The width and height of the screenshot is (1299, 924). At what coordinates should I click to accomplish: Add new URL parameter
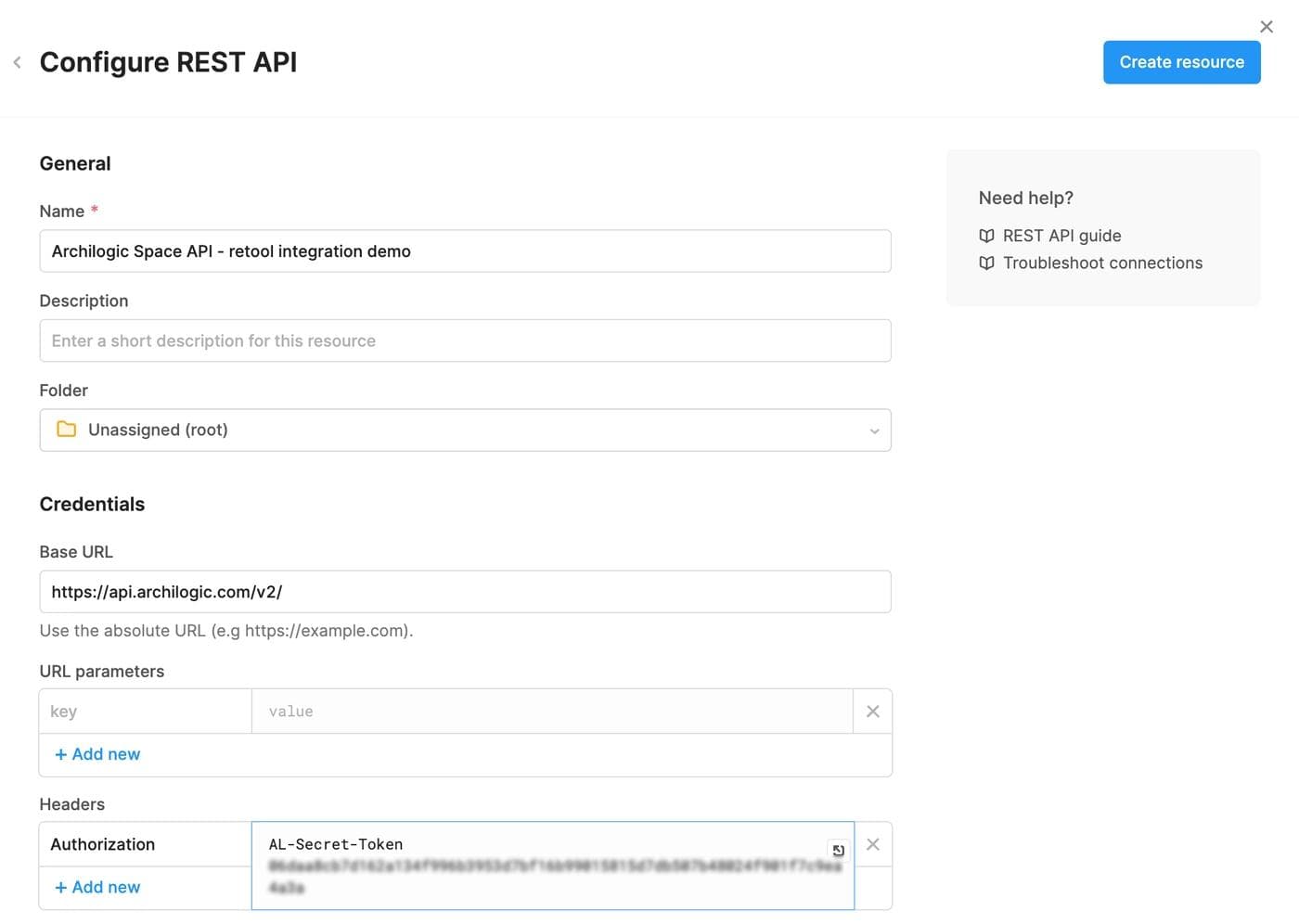(97, 754)
